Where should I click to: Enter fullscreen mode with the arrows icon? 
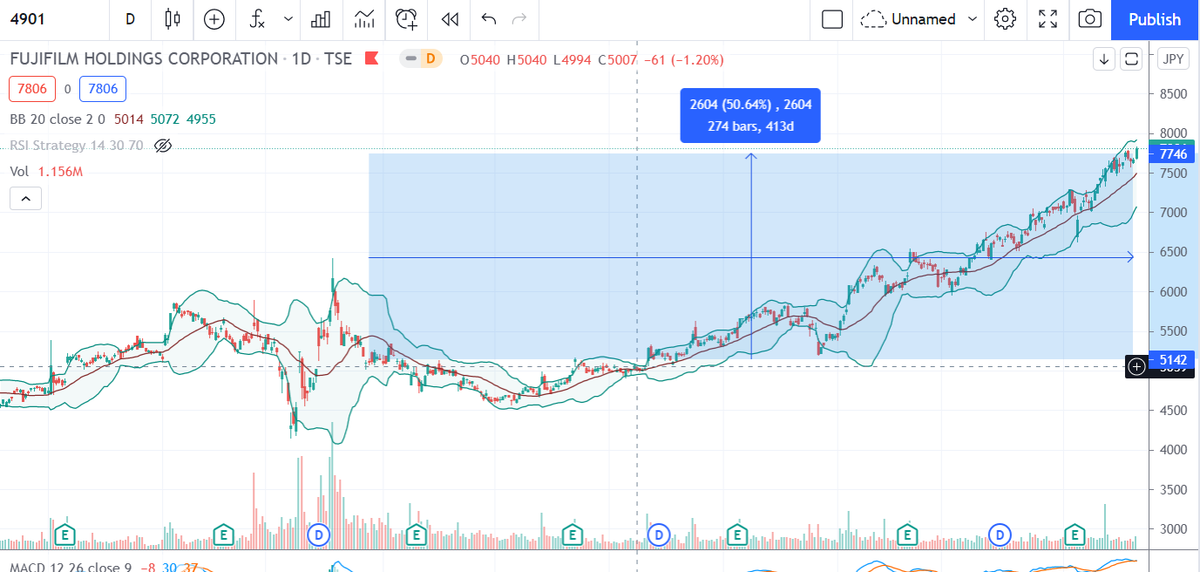(1048, 19)
